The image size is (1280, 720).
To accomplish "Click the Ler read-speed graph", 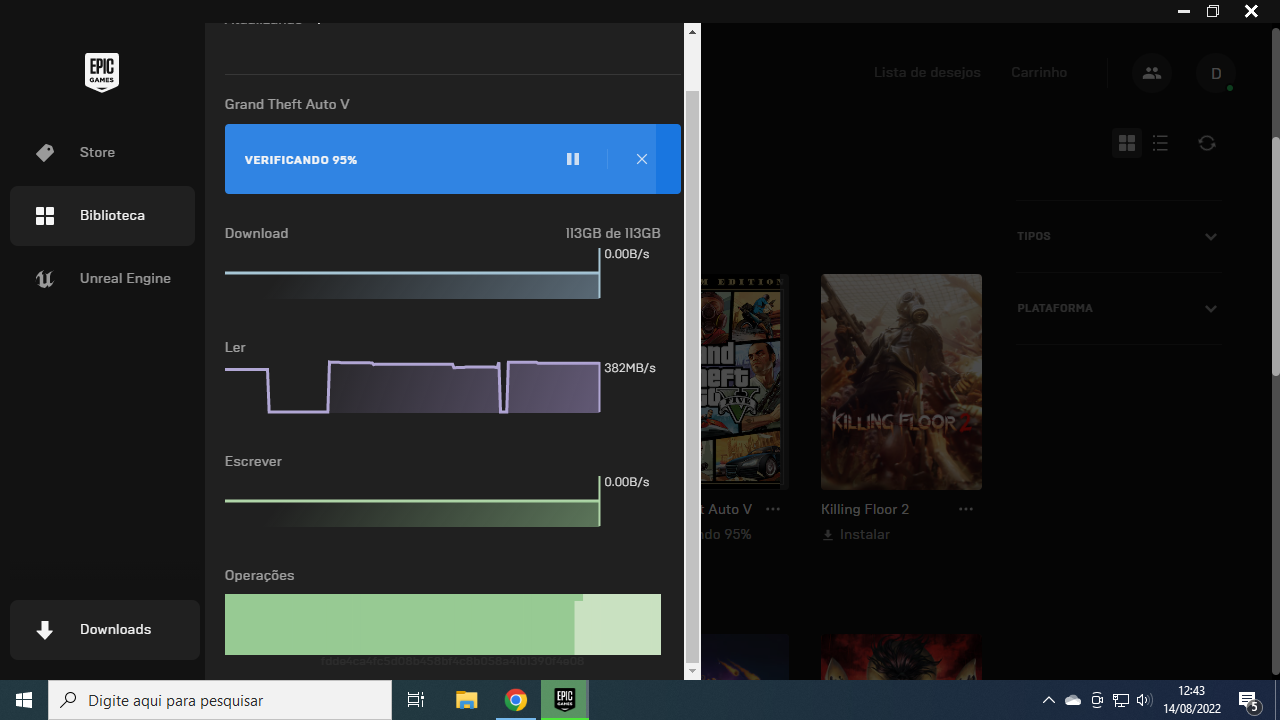I will (x=412, y=387).
